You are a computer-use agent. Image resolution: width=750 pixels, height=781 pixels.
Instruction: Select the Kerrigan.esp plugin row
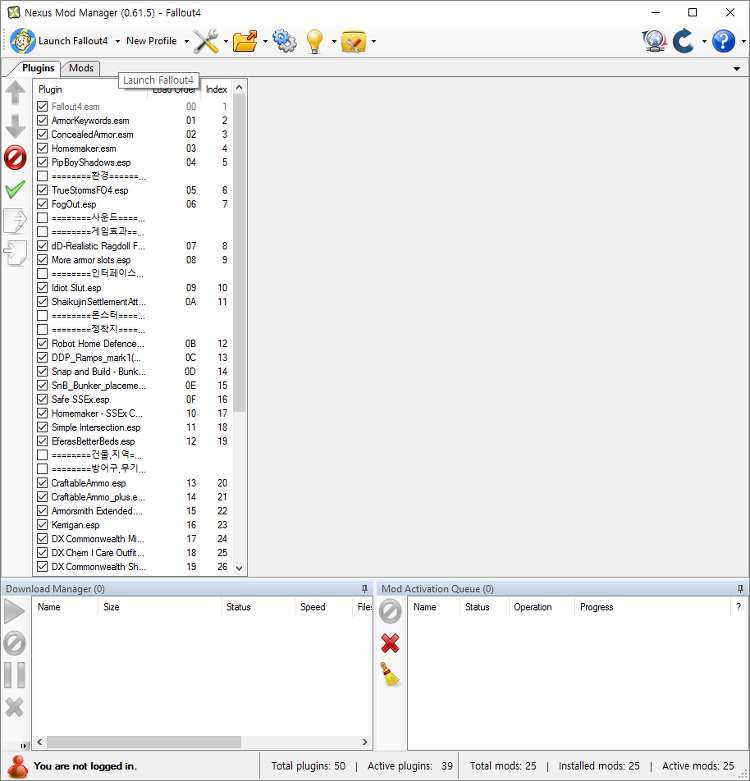pyautogui.click(x=132, y=525)
